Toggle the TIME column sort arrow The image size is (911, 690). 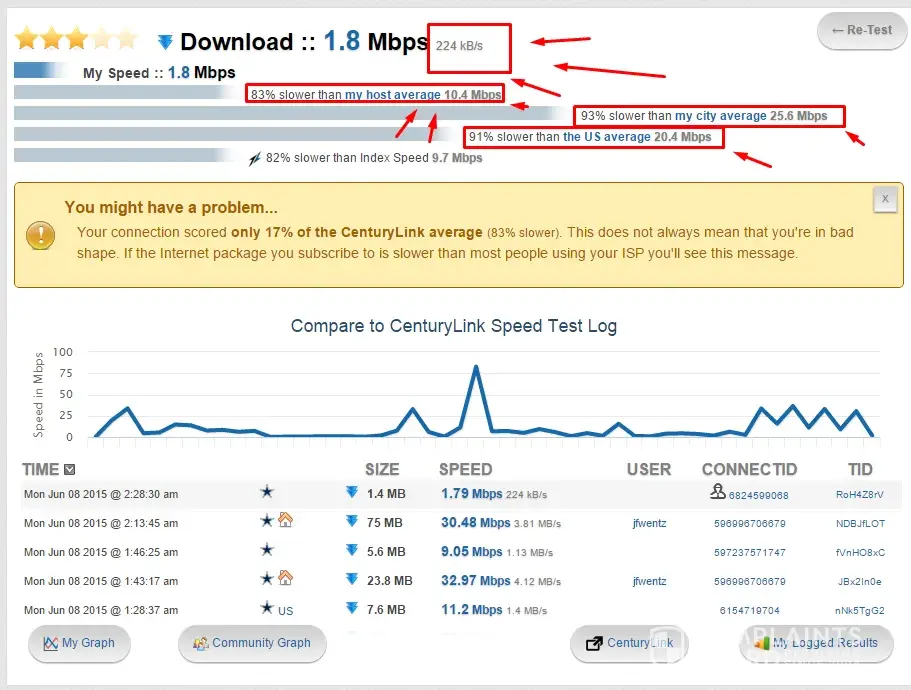[x=69, y=469]
